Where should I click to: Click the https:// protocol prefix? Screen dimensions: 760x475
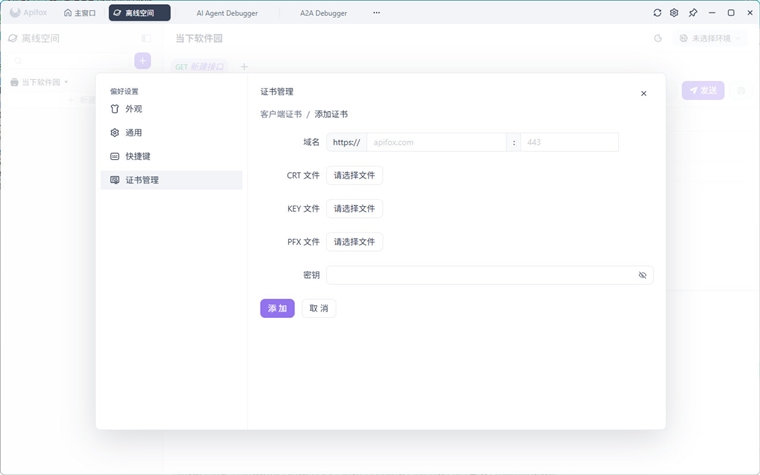coord(347,142)
